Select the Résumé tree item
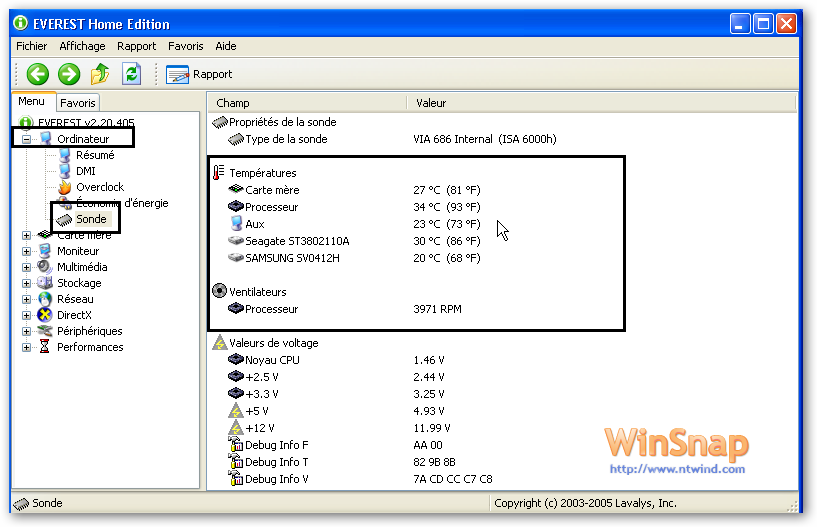 (x=95, y=155)
